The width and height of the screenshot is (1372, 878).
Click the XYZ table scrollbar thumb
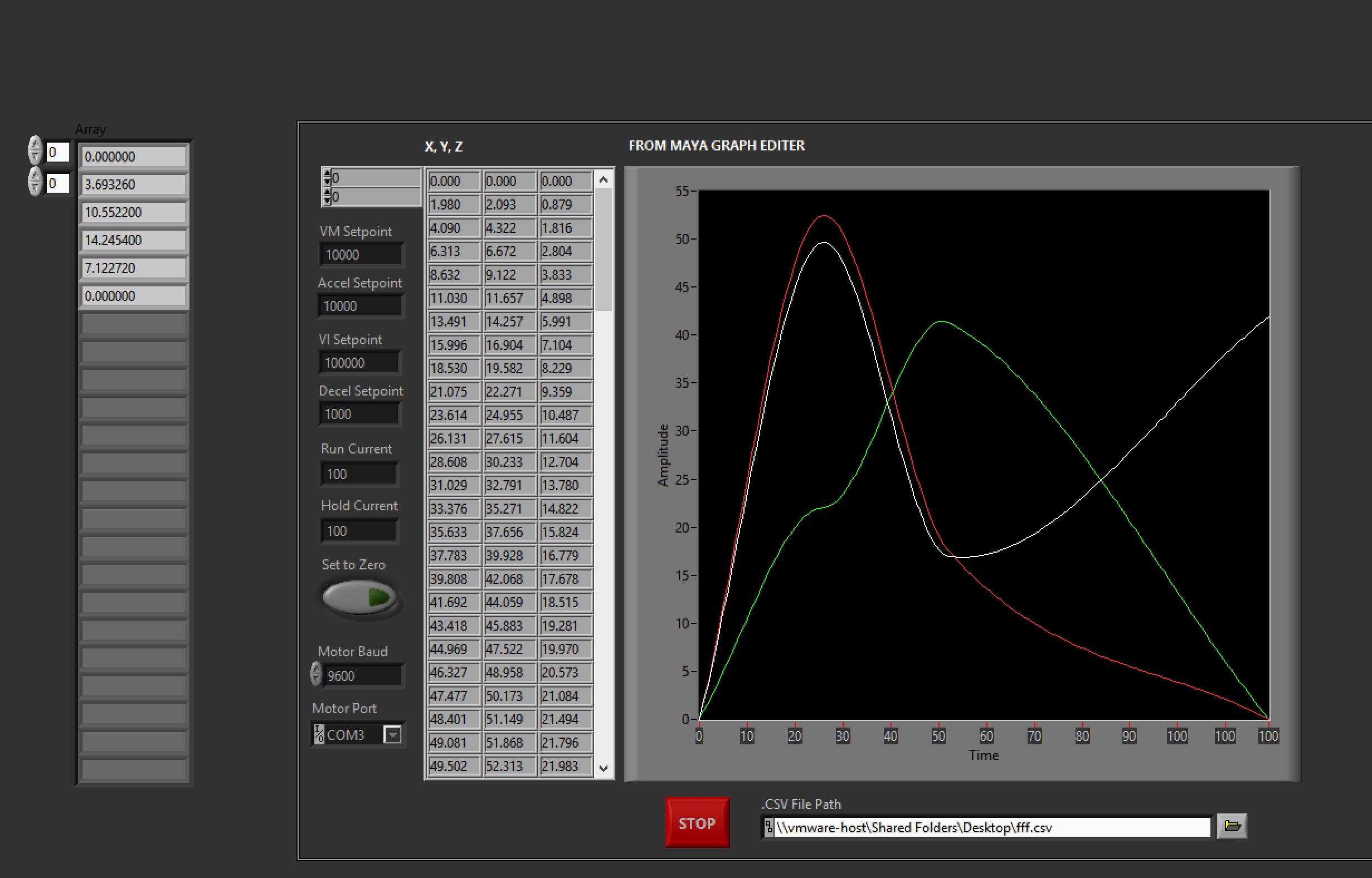(604, 250)
